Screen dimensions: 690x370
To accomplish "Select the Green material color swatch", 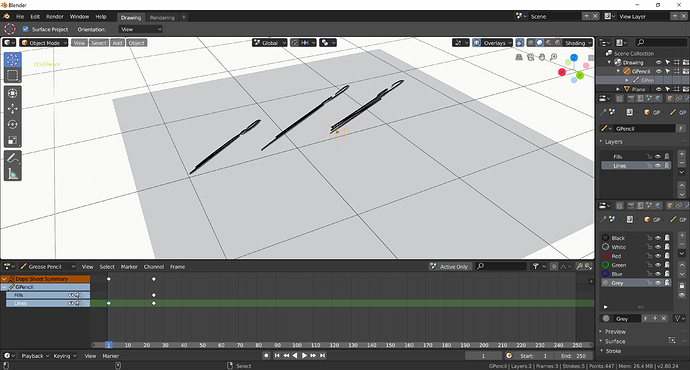I will click(x=606, y=265).
